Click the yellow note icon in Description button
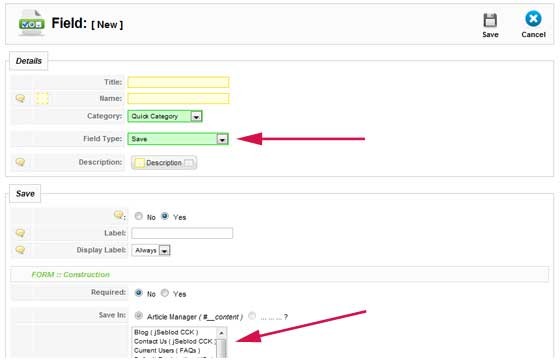This screenshot has width=560, height=363. click(139, 163)
